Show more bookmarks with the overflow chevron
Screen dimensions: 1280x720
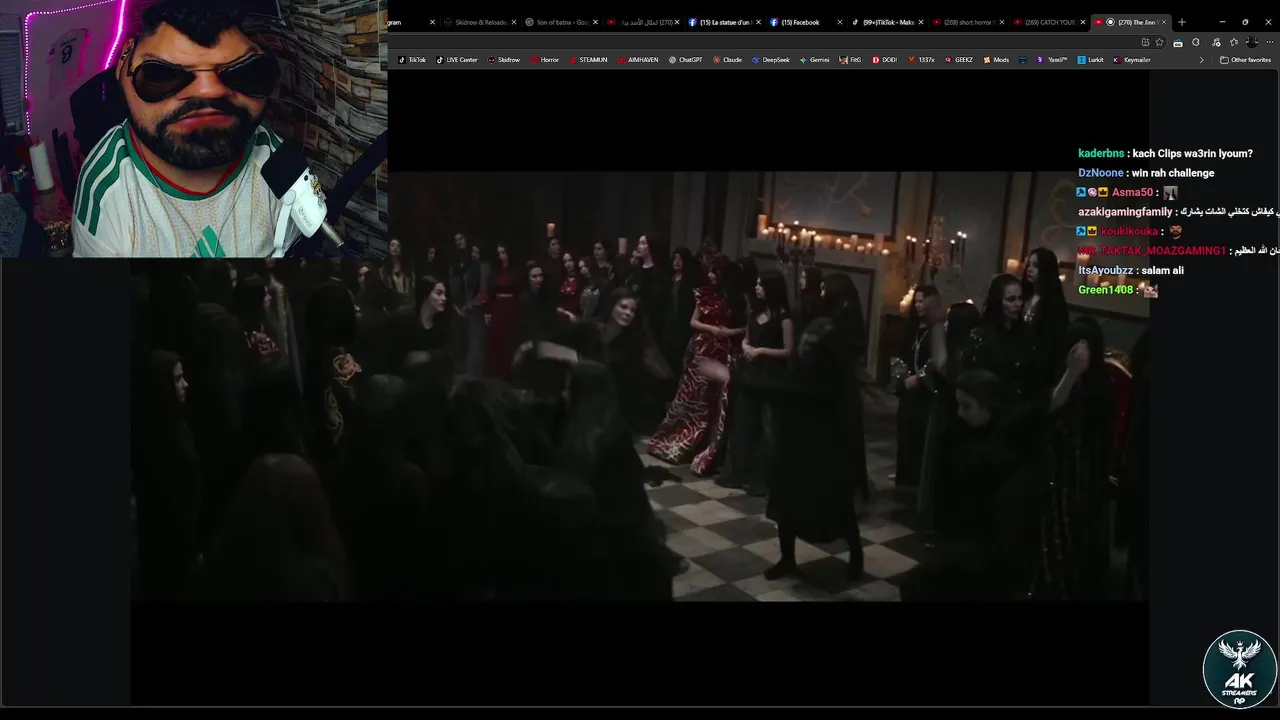[x=1202, y=60]
